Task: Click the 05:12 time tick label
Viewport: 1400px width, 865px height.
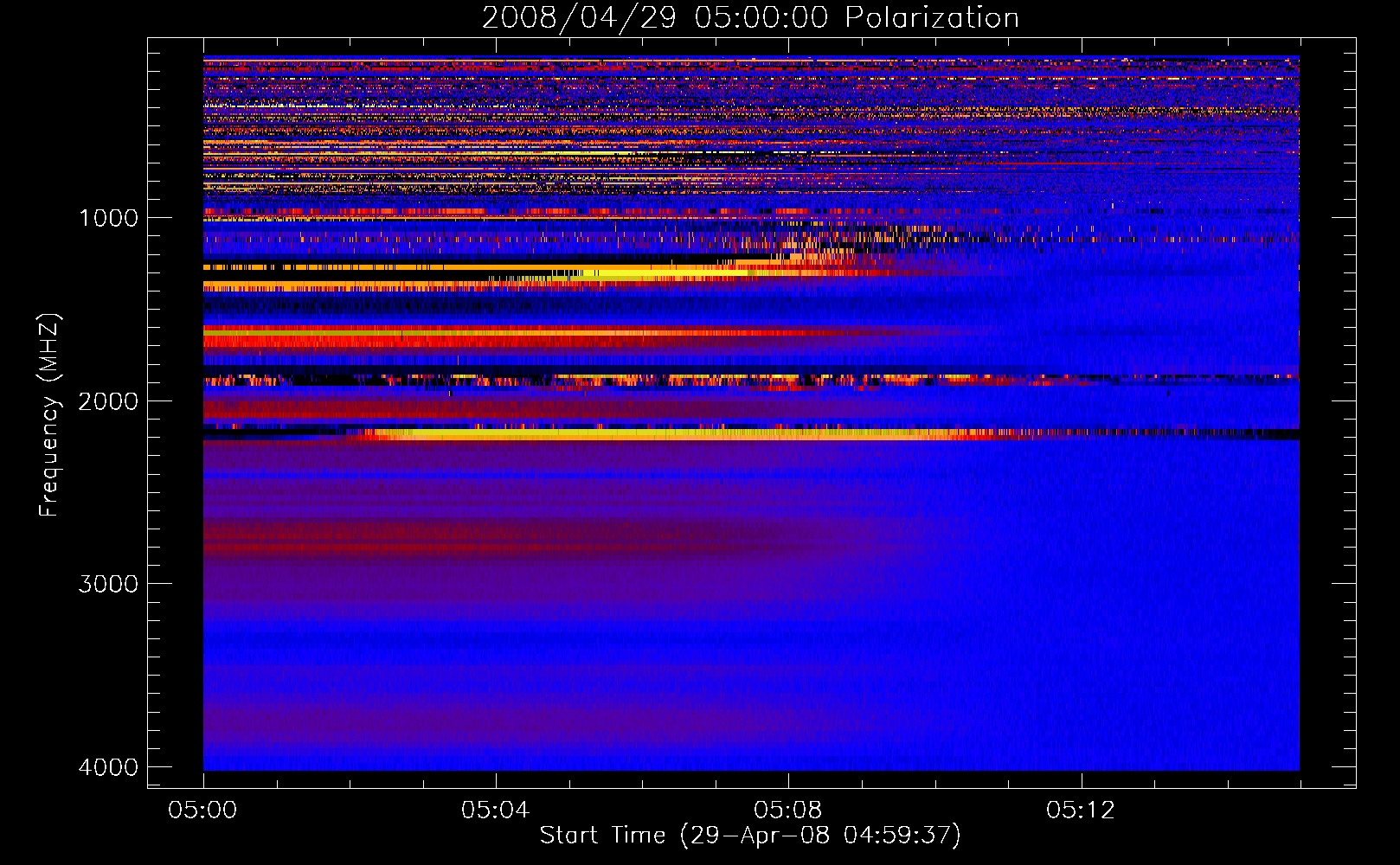Action: (x=1080, y=811)
